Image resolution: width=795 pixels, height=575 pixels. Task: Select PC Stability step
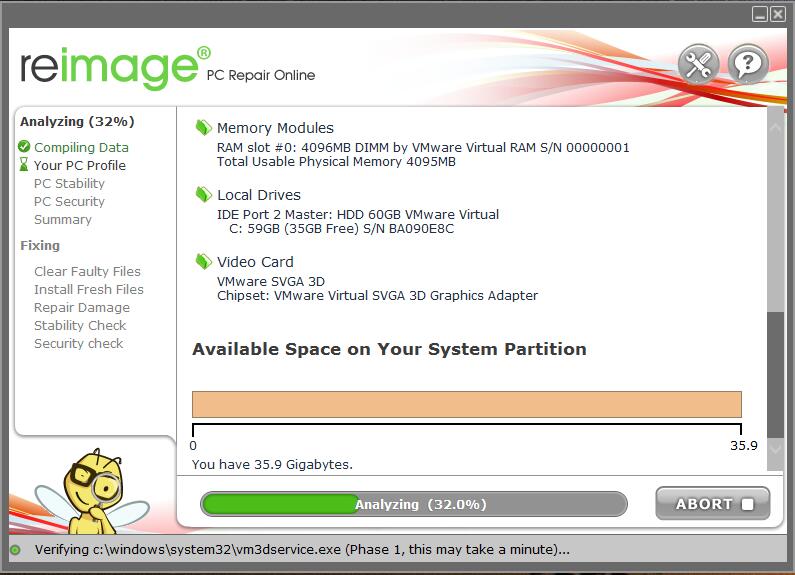69,184
